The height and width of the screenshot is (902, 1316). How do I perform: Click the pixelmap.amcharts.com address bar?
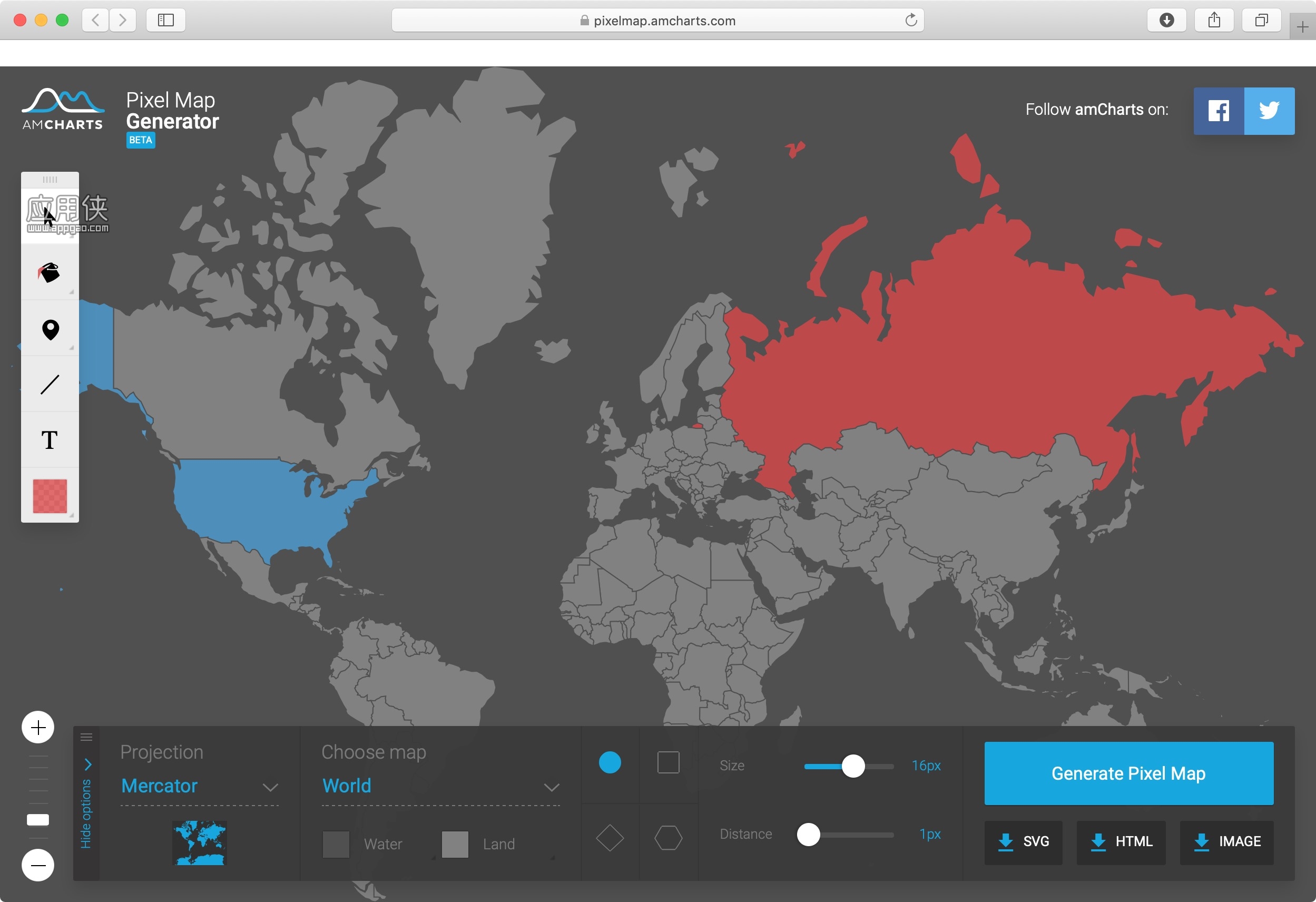657,21
